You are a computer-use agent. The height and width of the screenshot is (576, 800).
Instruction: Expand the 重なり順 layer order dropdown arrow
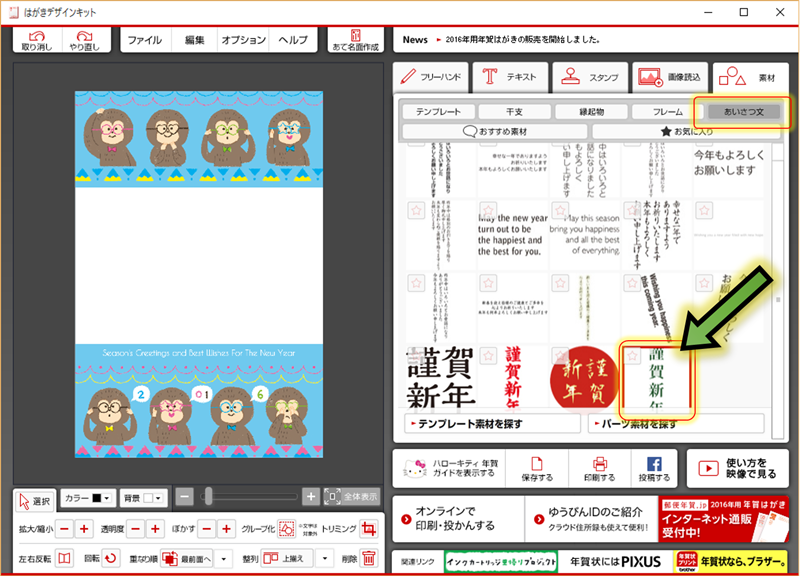click(224, 558)
